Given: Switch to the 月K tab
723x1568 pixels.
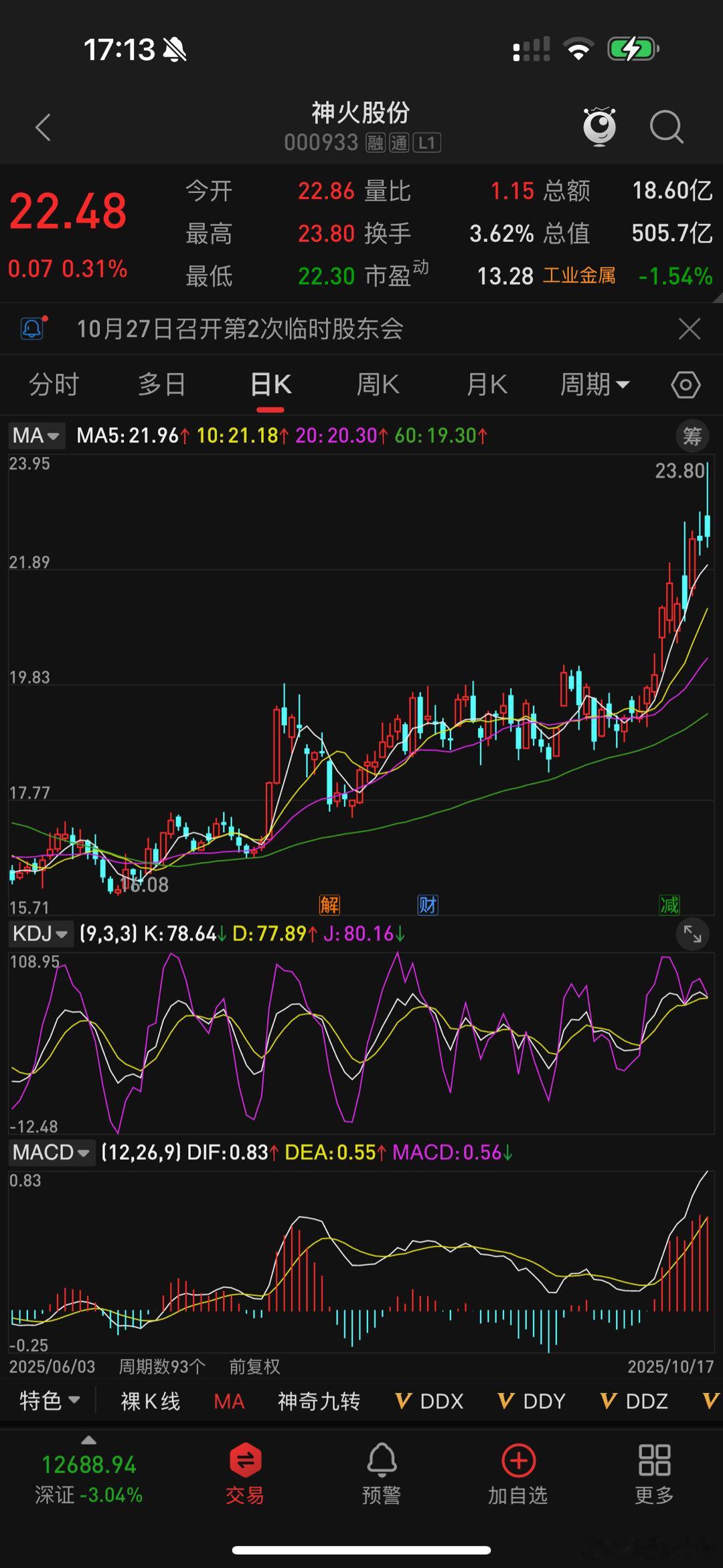Looking at the screenshot, I should (487, 384).
